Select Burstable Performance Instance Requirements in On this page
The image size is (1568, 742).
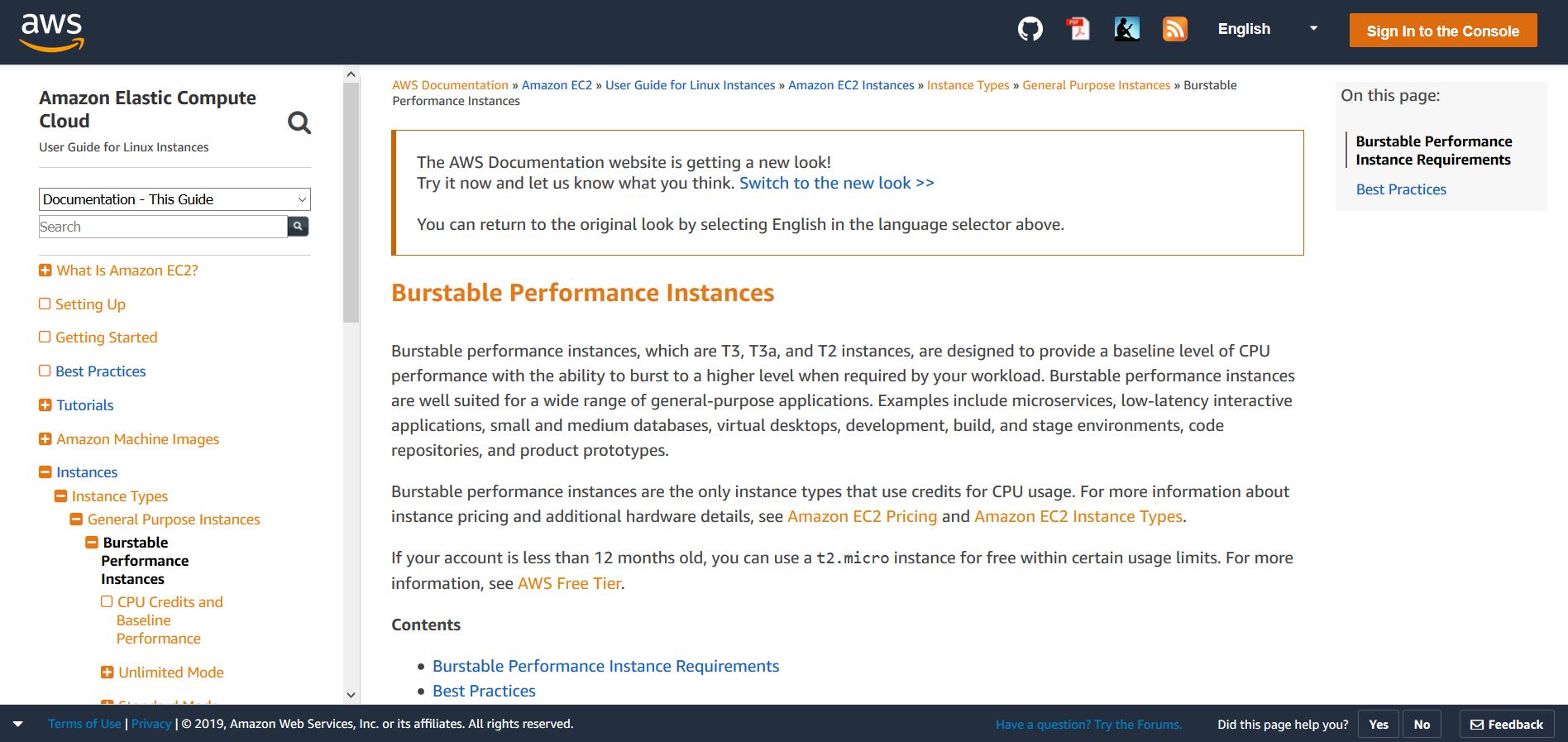click(1433, 151)
